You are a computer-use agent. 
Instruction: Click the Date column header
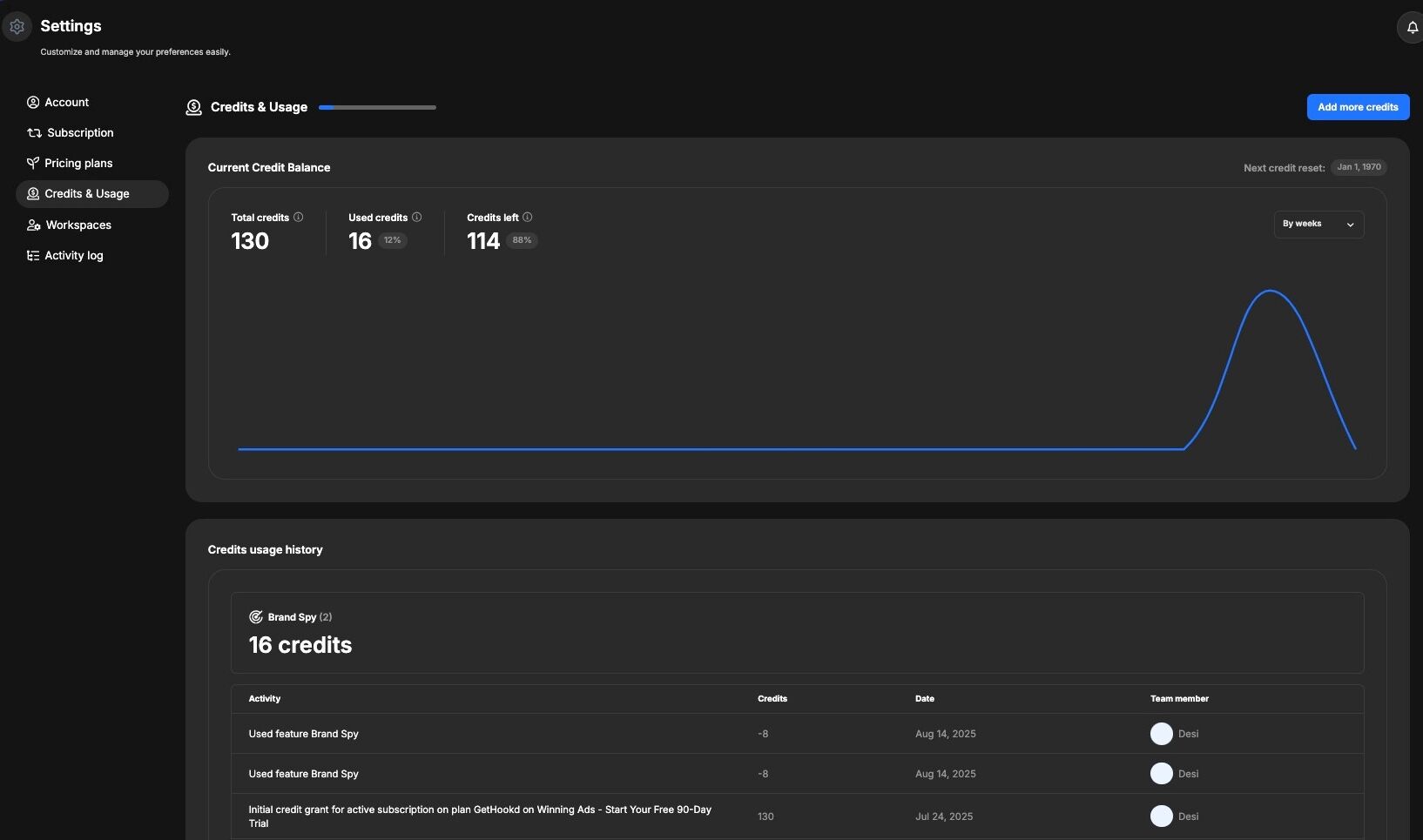coord(925,699)
